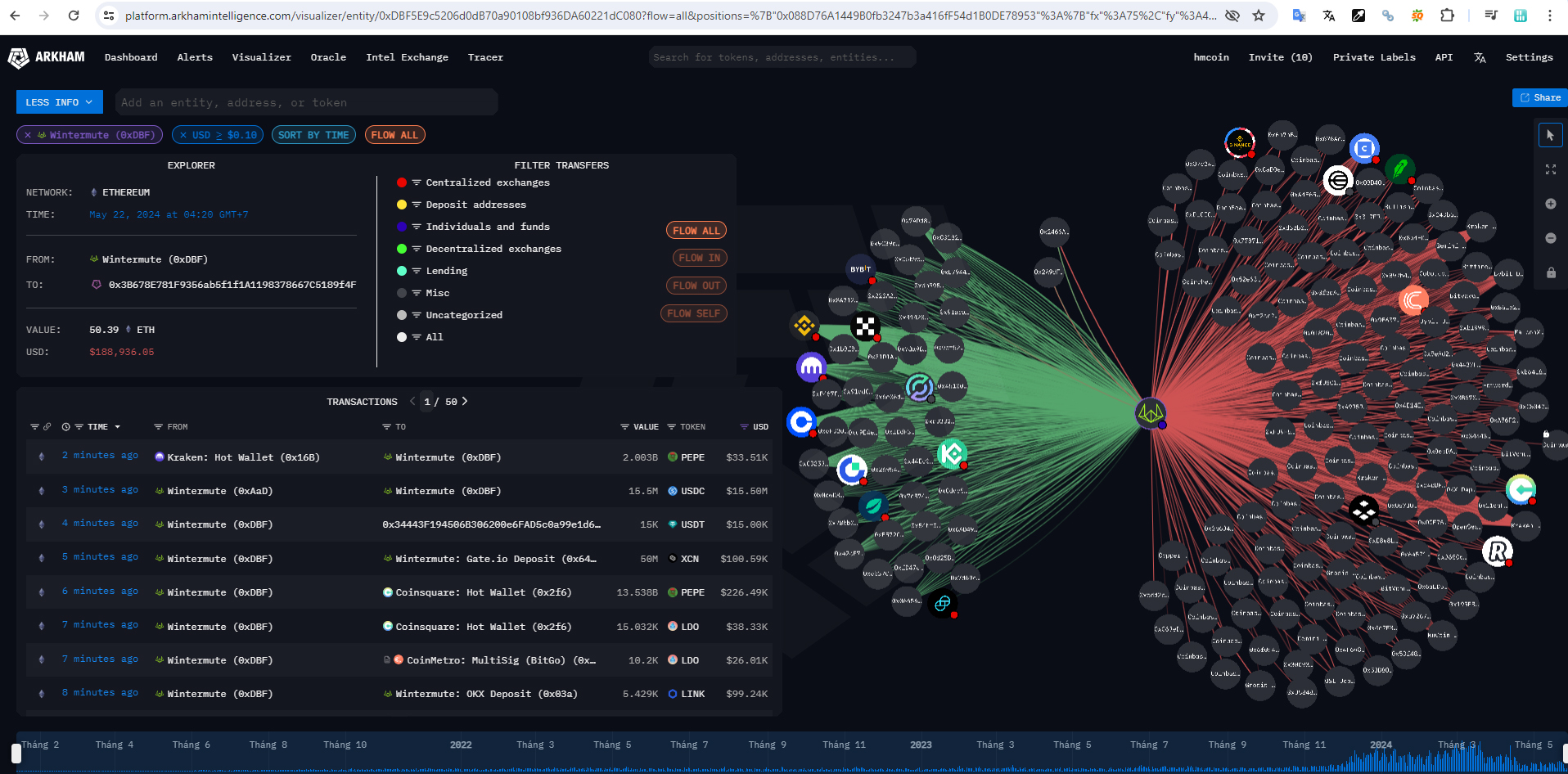Click SORT BY TIME chip
Image resolution: width=1568 pixels, height=774 pixels.
(x=313, y=135)
